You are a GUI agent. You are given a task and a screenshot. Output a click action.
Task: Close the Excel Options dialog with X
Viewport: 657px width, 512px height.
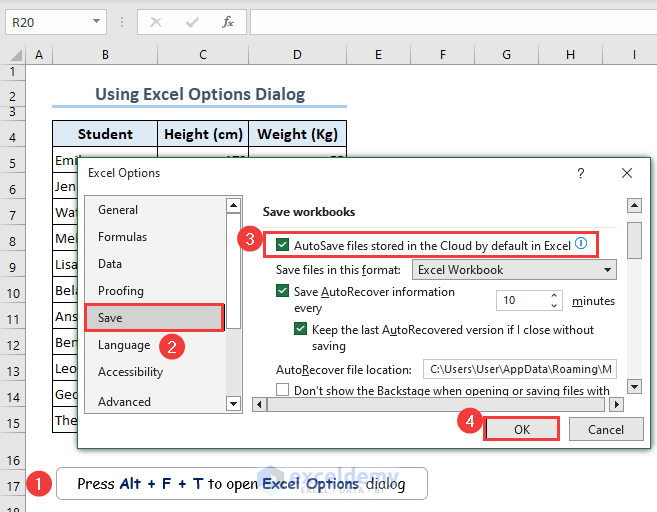pos(627,173)
